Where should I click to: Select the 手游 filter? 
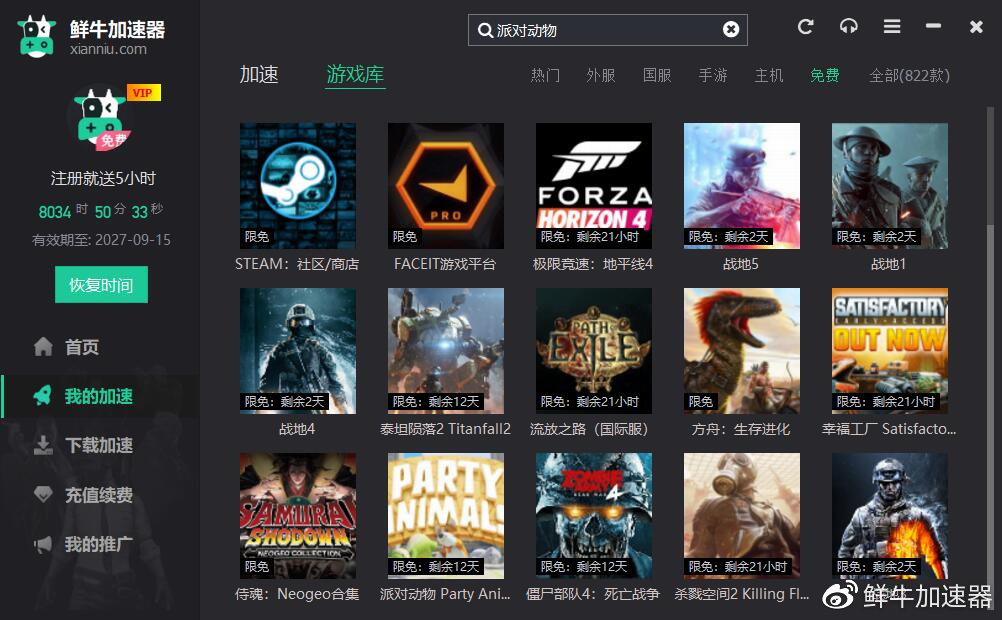[x=713, y=75]
